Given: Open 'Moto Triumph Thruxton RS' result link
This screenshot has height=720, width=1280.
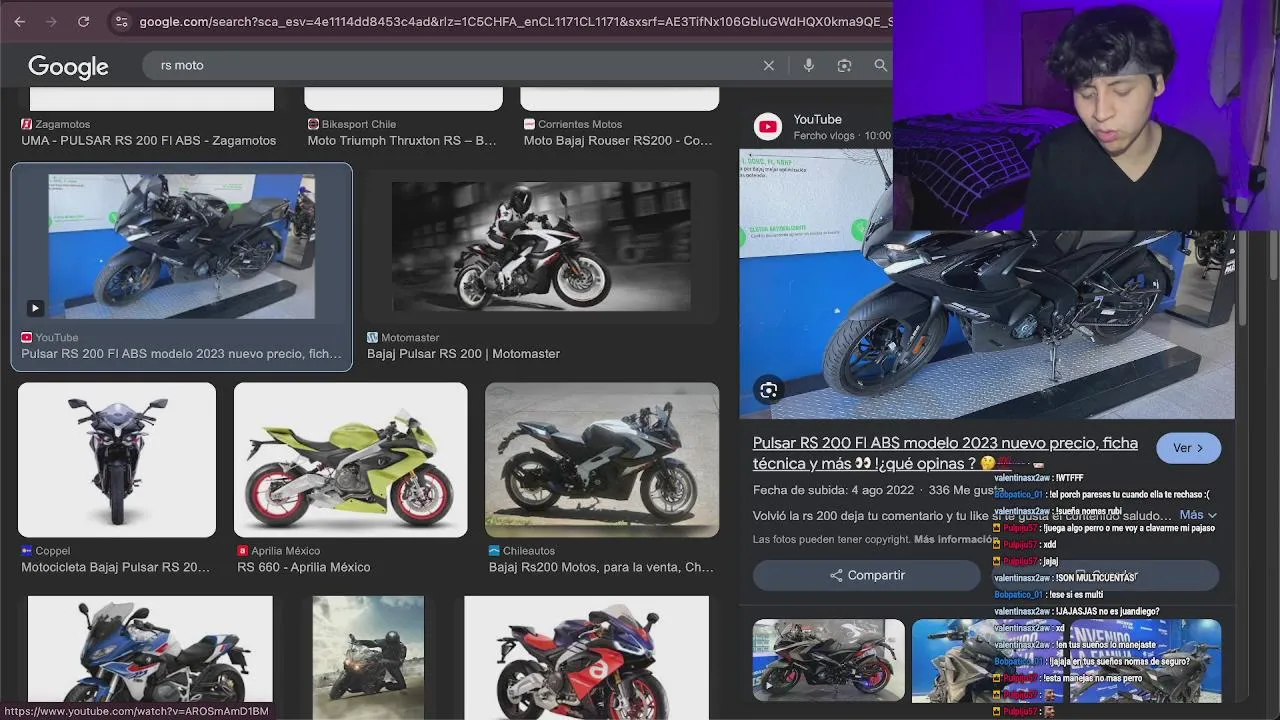Looking at the screenshot, I should point(402,141).
